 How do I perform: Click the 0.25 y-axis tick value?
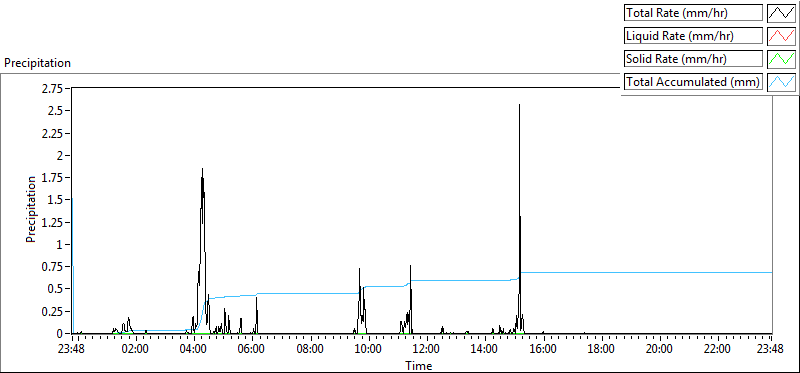pyautogui.click(x=53, y=311)
